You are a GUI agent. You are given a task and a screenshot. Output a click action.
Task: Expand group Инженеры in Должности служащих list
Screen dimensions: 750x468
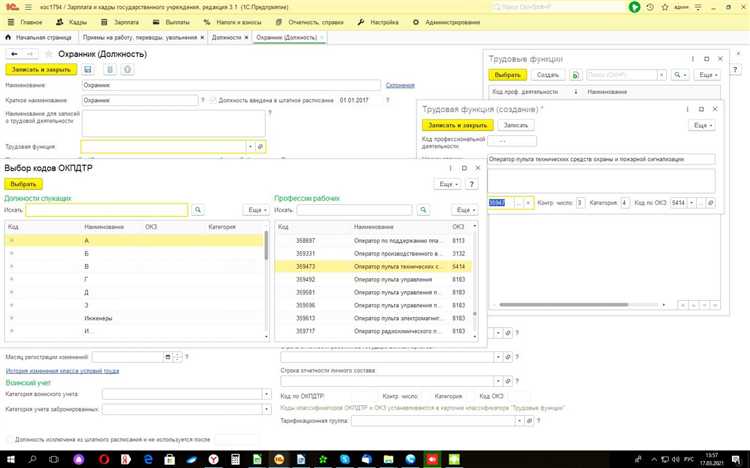point(11,318)
